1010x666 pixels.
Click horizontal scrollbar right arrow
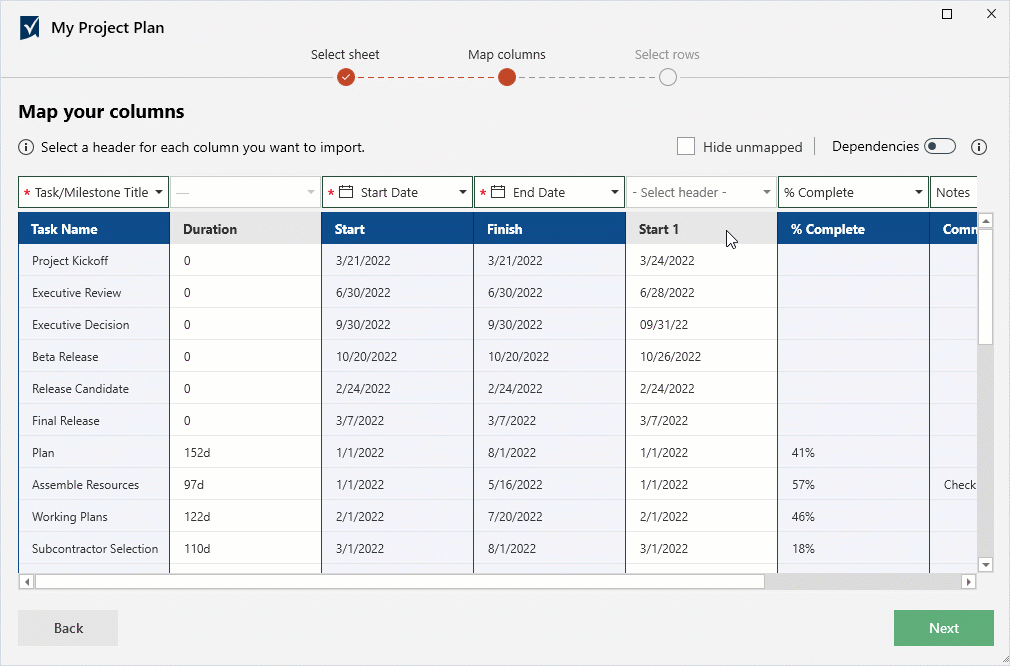pos(968,582)
